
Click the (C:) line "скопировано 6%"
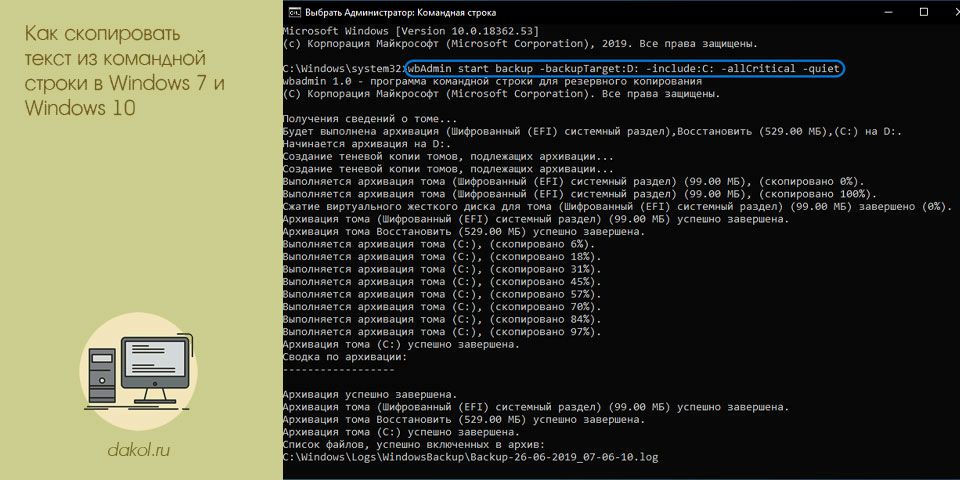[x=439, y=244]
